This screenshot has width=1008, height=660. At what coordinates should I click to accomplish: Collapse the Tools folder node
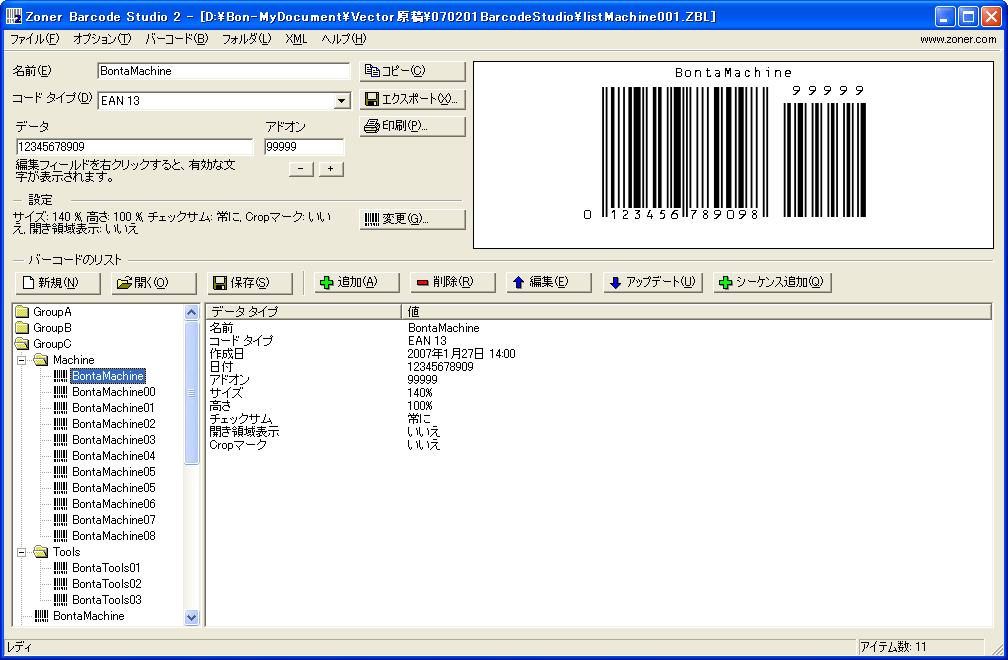tap(21, 552)
